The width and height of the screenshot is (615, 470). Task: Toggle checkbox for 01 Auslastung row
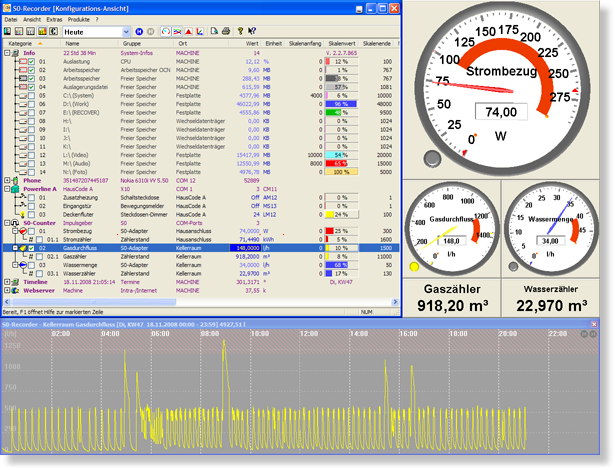point(31,62)
